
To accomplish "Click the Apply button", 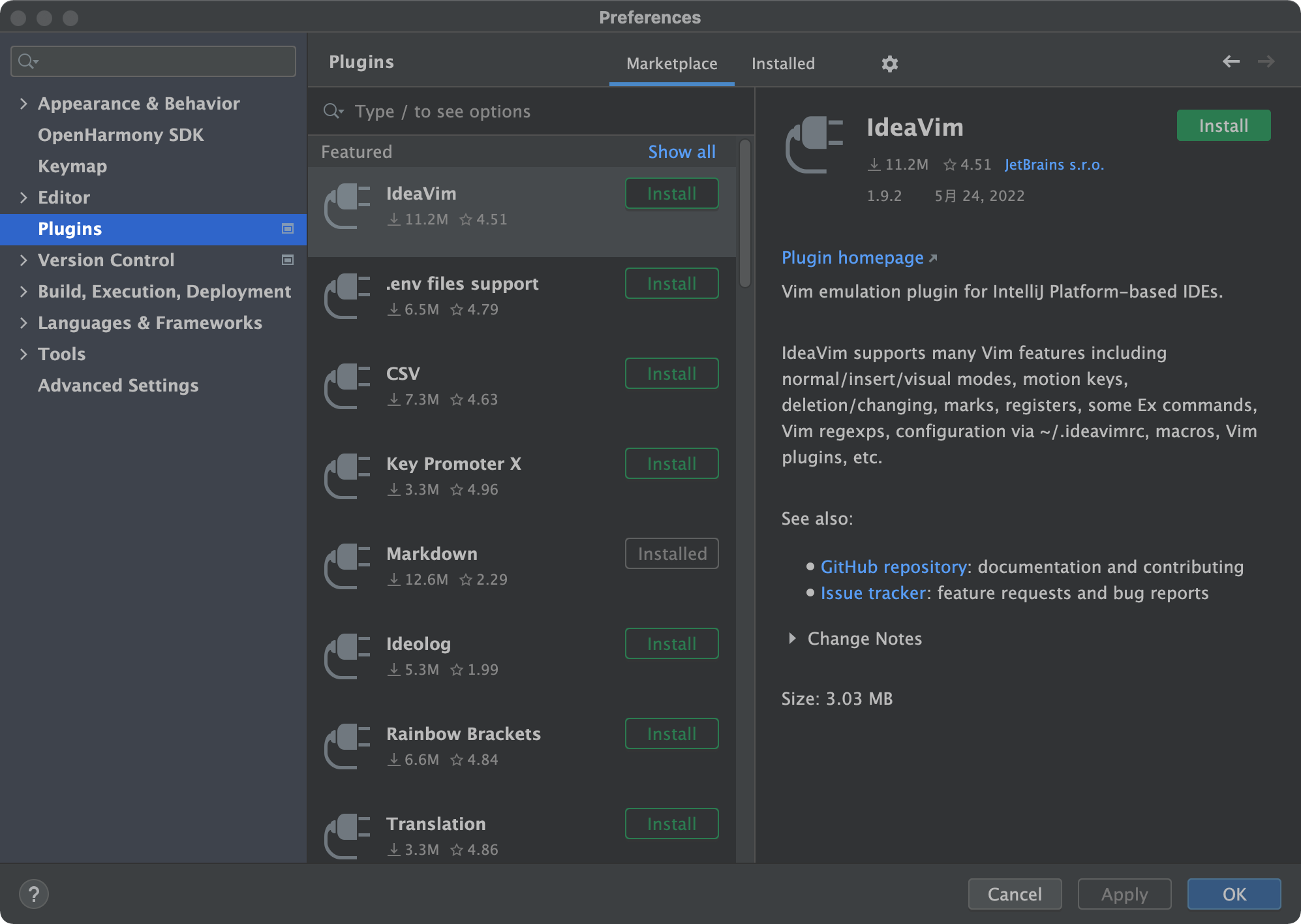I will click(x=1124, y=894).
